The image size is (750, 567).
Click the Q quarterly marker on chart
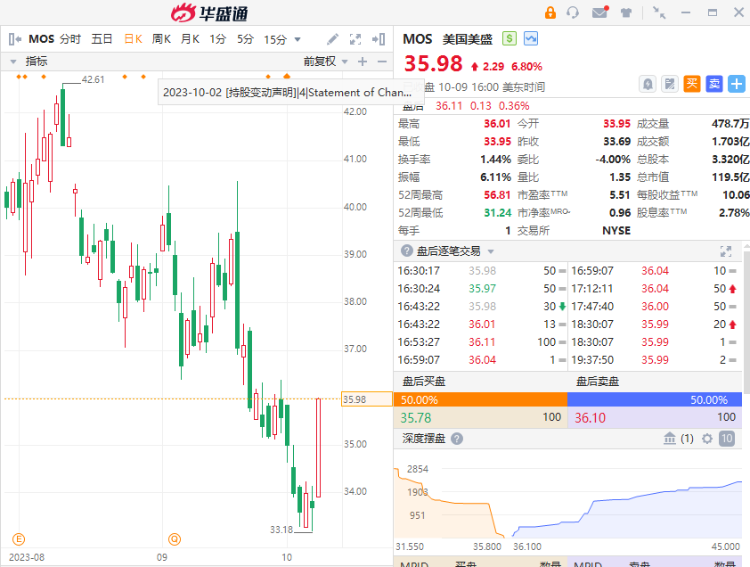pyautogui.click(x=175, y=539)
